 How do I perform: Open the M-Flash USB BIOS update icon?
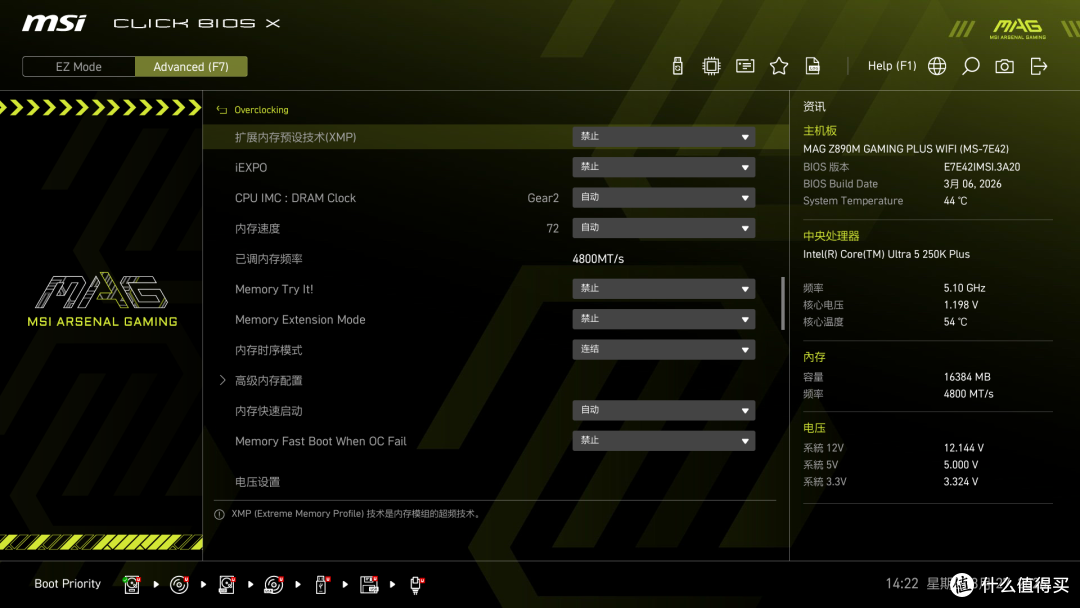pyautogui.click(x=677, y=66)
